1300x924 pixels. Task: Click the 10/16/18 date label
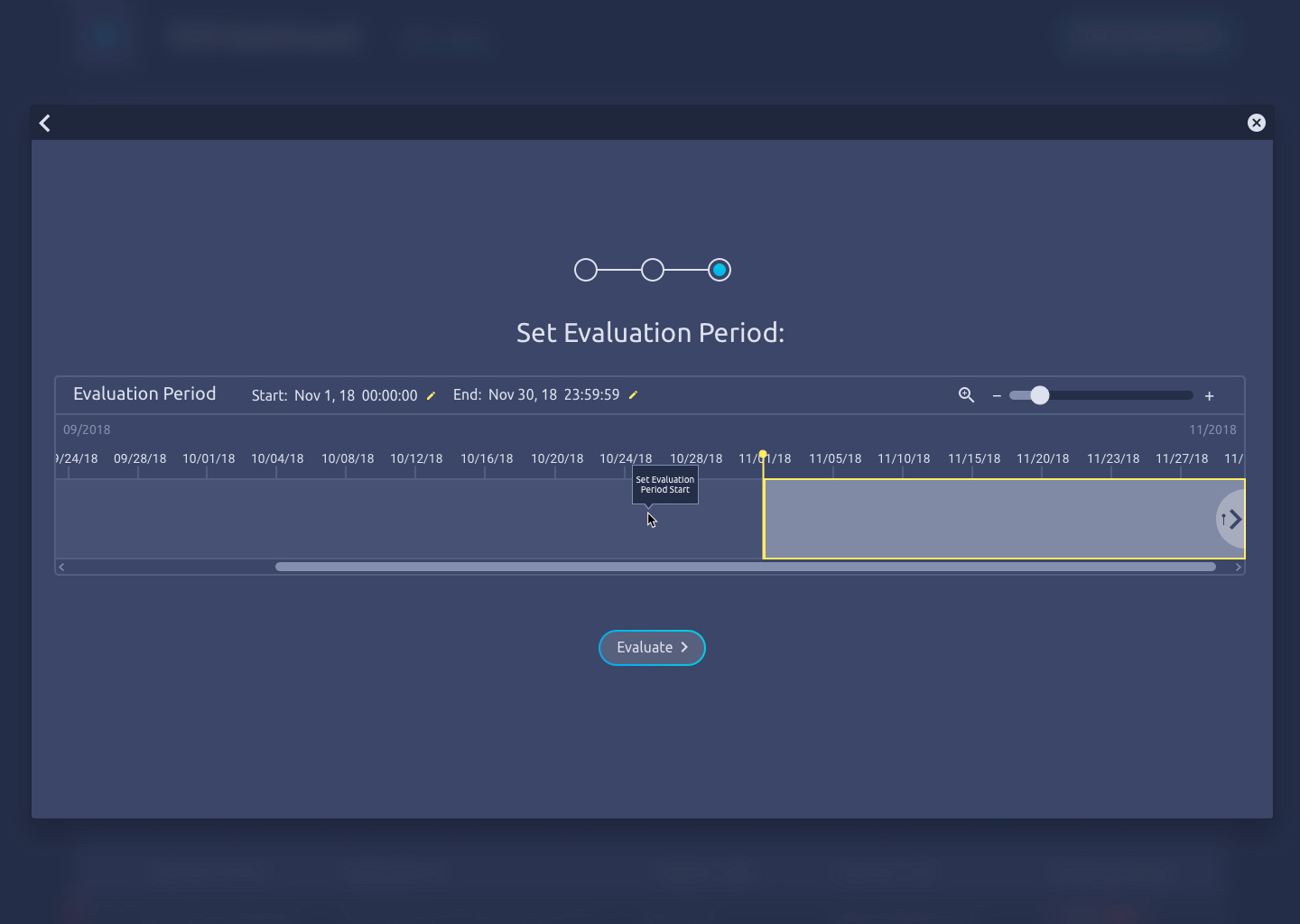pyautogui.click(x=487, y=458)
